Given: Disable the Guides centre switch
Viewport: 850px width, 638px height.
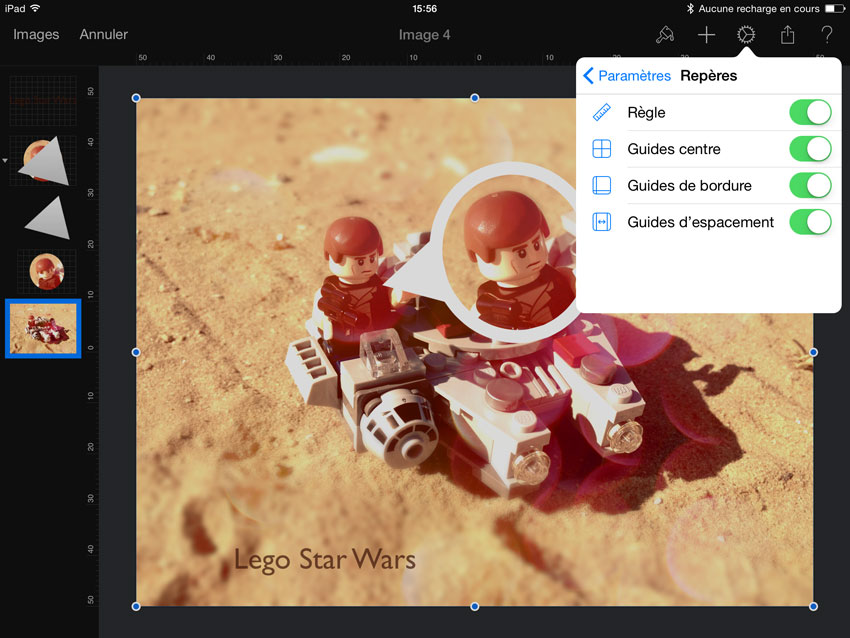Looking at the screenshot, I should pos(810,149).
